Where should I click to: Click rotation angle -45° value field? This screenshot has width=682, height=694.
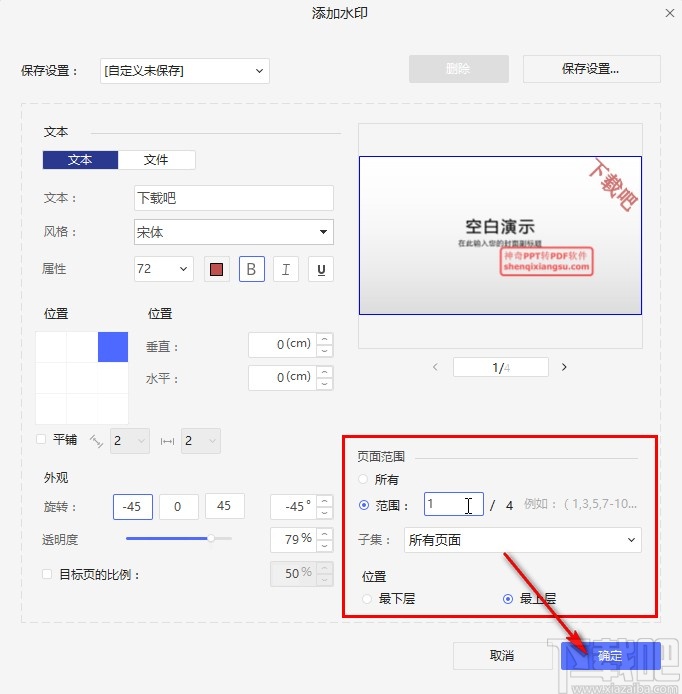coord(293,507)
